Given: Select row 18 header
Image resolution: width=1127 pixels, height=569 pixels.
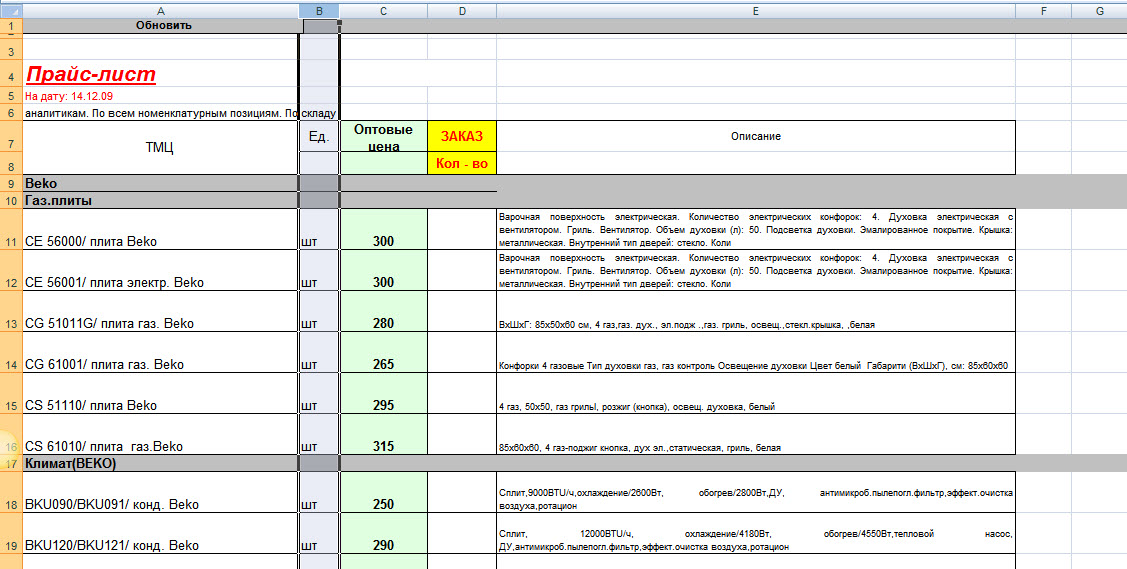Looking at the screenshot, I should point(12,492).
